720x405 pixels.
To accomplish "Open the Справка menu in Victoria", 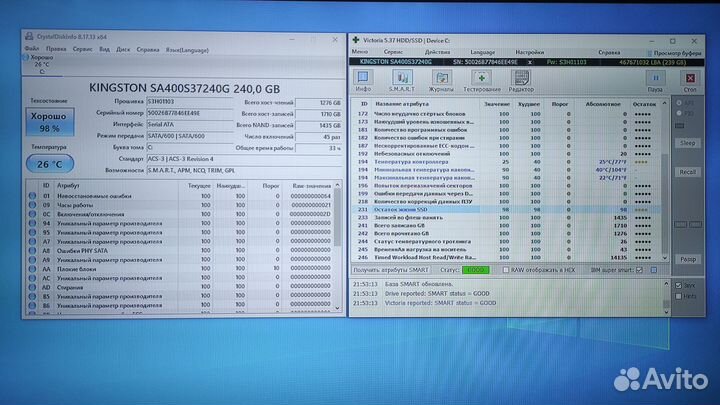I will [609, 52].
